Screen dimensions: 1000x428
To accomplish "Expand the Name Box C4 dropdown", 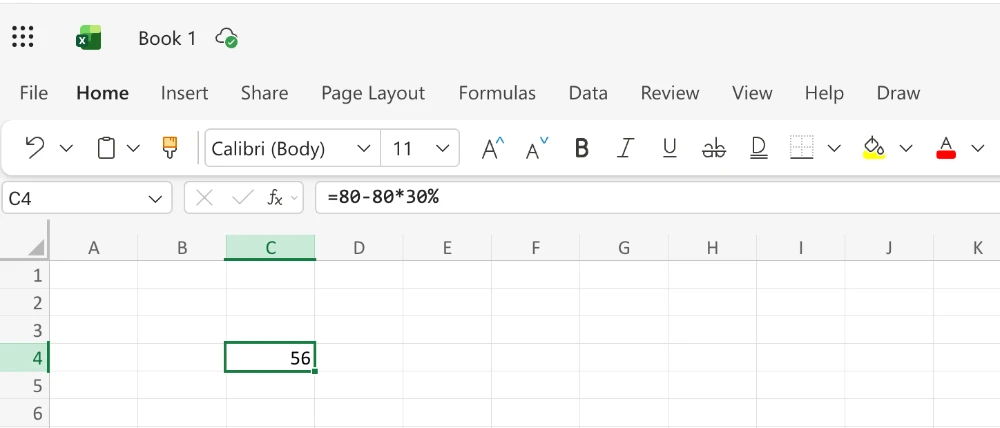I will tap(155, 199).
